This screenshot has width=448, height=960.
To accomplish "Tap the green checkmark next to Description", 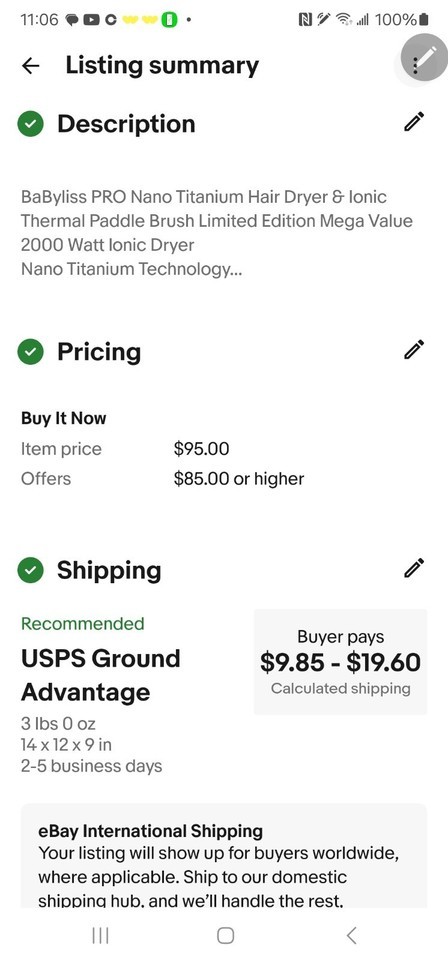I will 31,125.
